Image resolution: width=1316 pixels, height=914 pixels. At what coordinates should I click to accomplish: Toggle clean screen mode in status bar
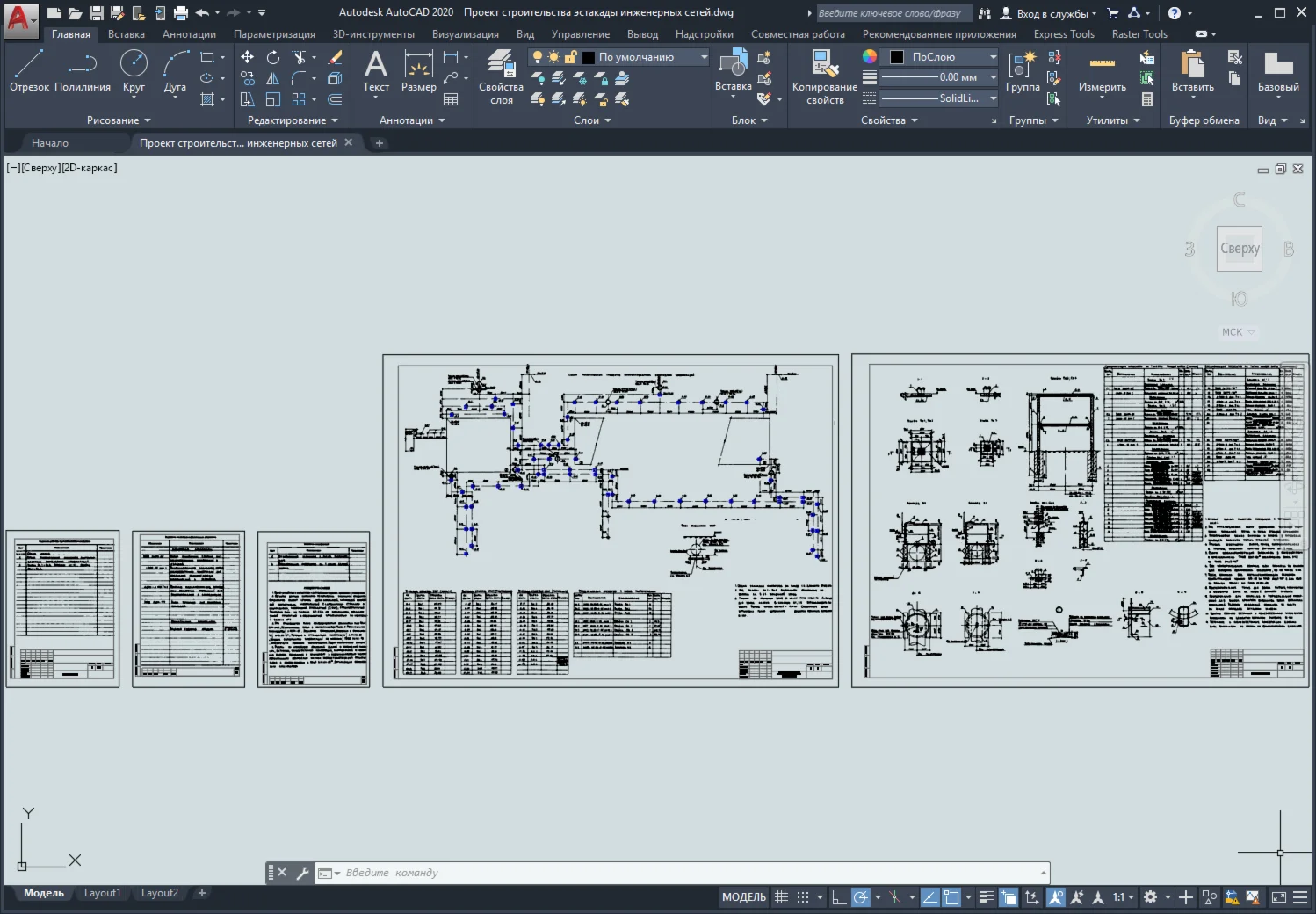coord(1279,897)
